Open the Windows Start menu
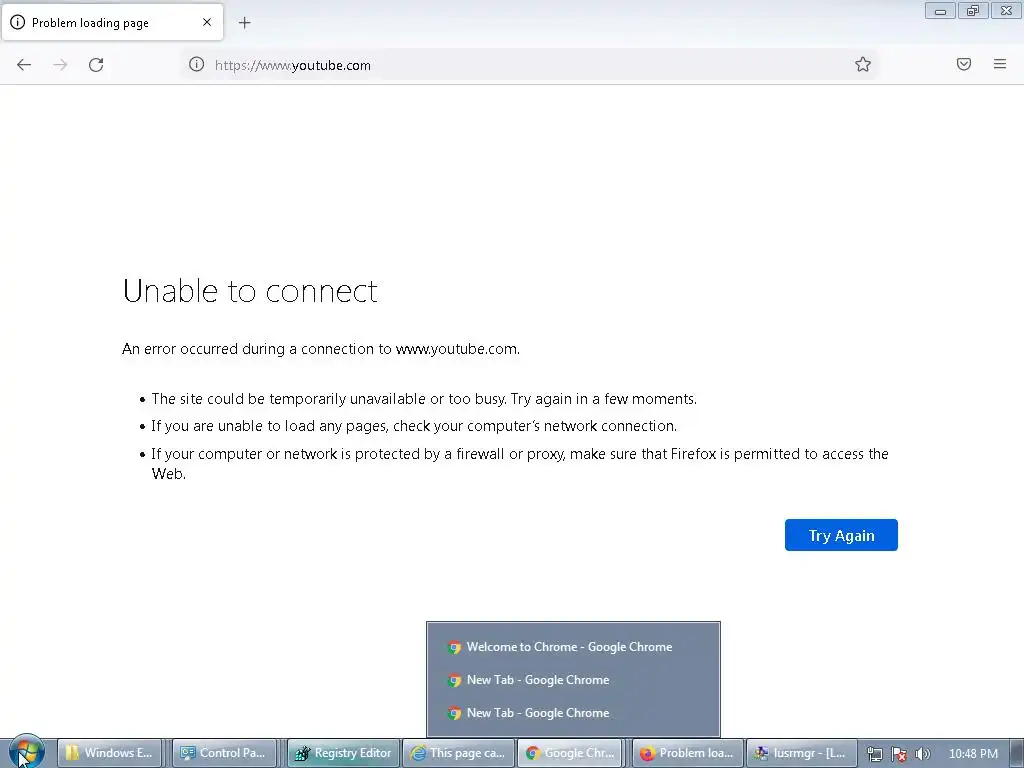 pyautogui.click(x=26, y=752)
